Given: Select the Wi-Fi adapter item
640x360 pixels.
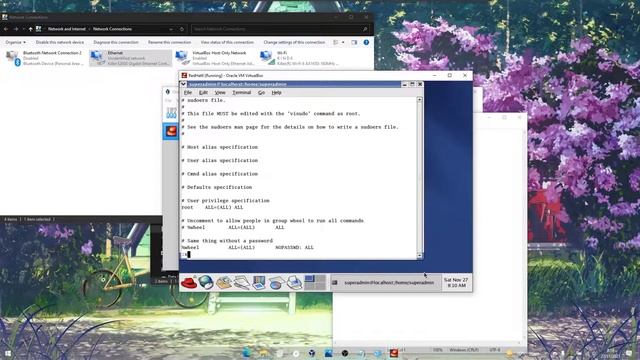Looking at the screenshot, I should [x=299, y=58].
